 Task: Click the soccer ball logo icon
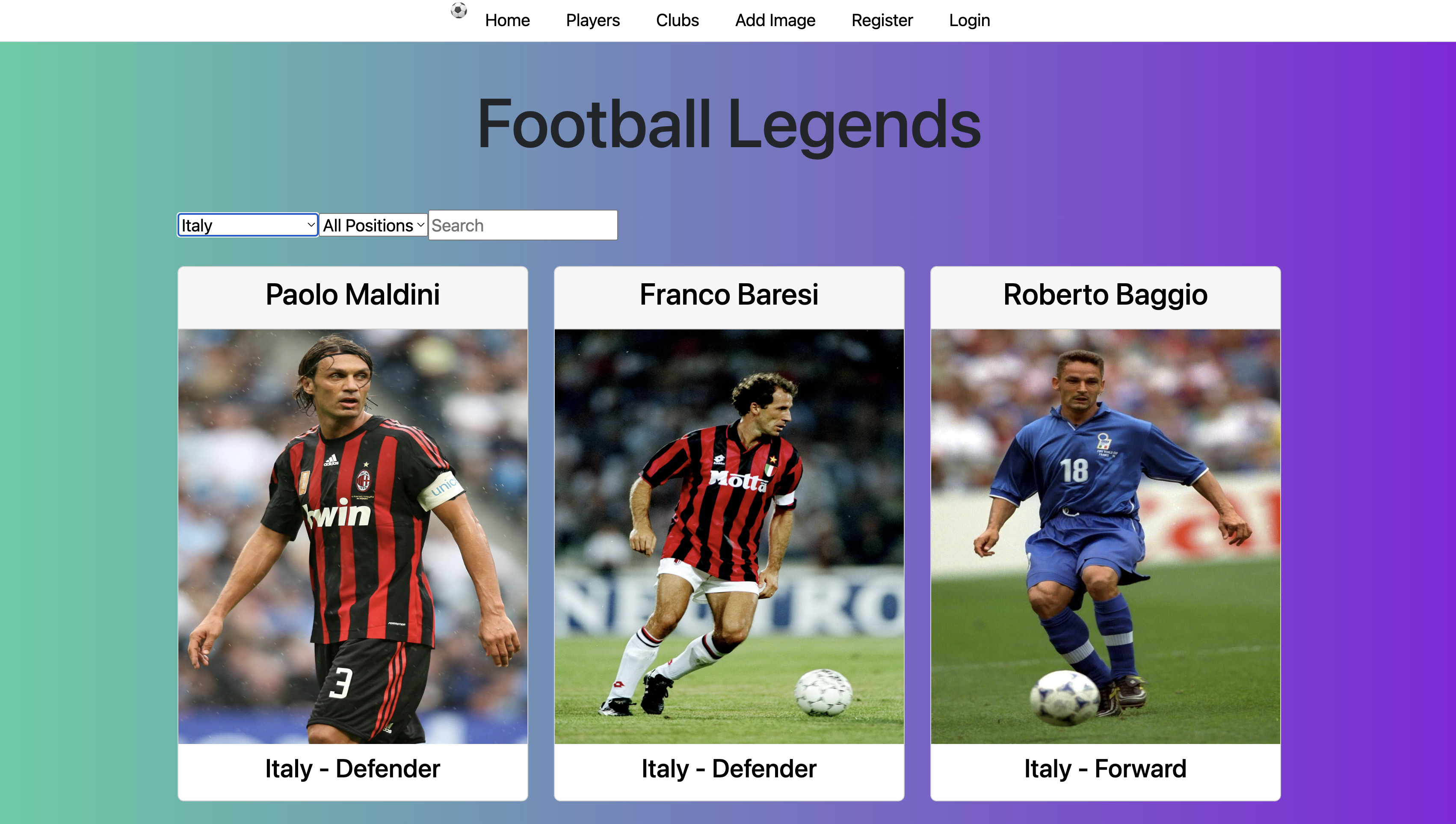click(x=459, y=10)
